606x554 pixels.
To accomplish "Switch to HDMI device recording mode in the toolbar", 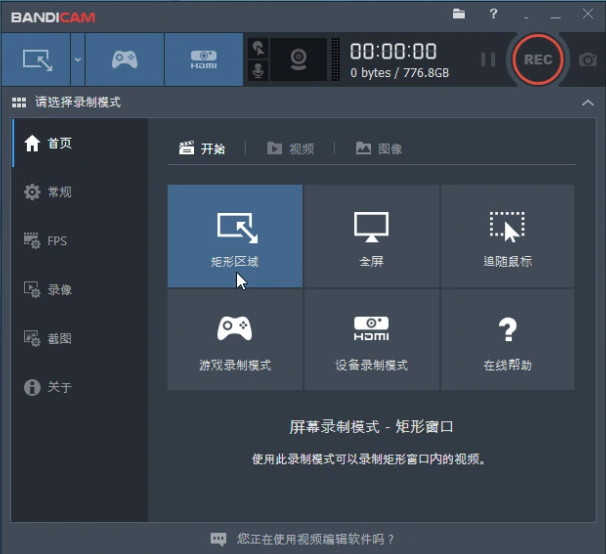I will click(x=204, y=60).
